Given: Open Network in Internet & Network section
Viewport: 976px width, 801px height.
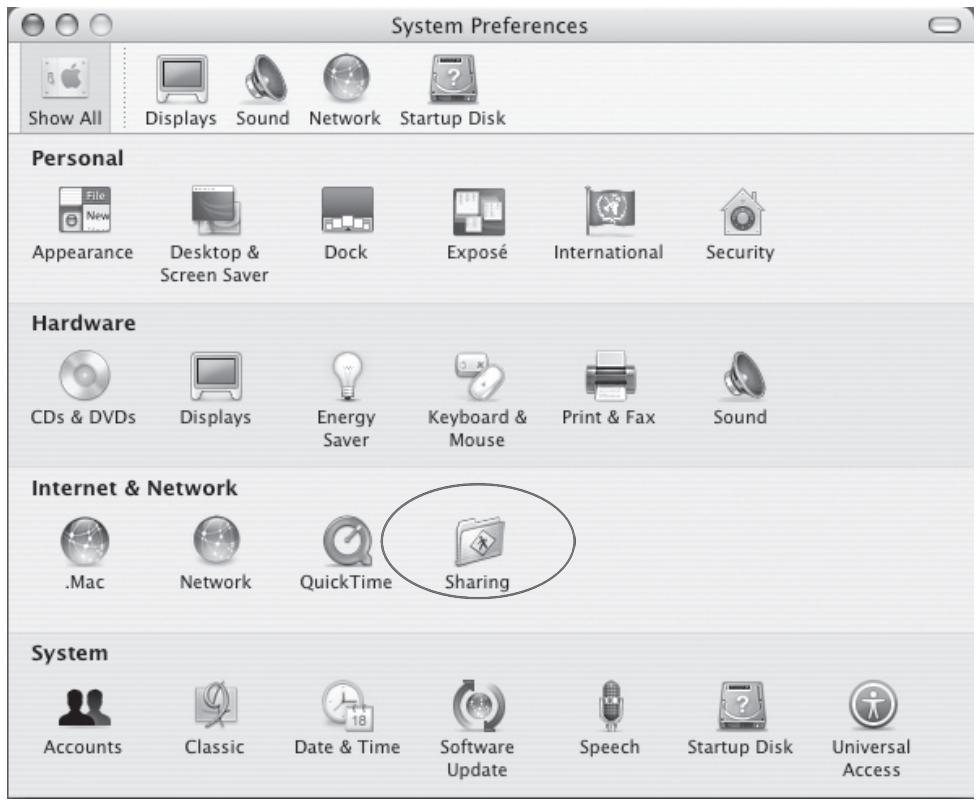Looking at the screenshot, I should [x=215, y=554].
